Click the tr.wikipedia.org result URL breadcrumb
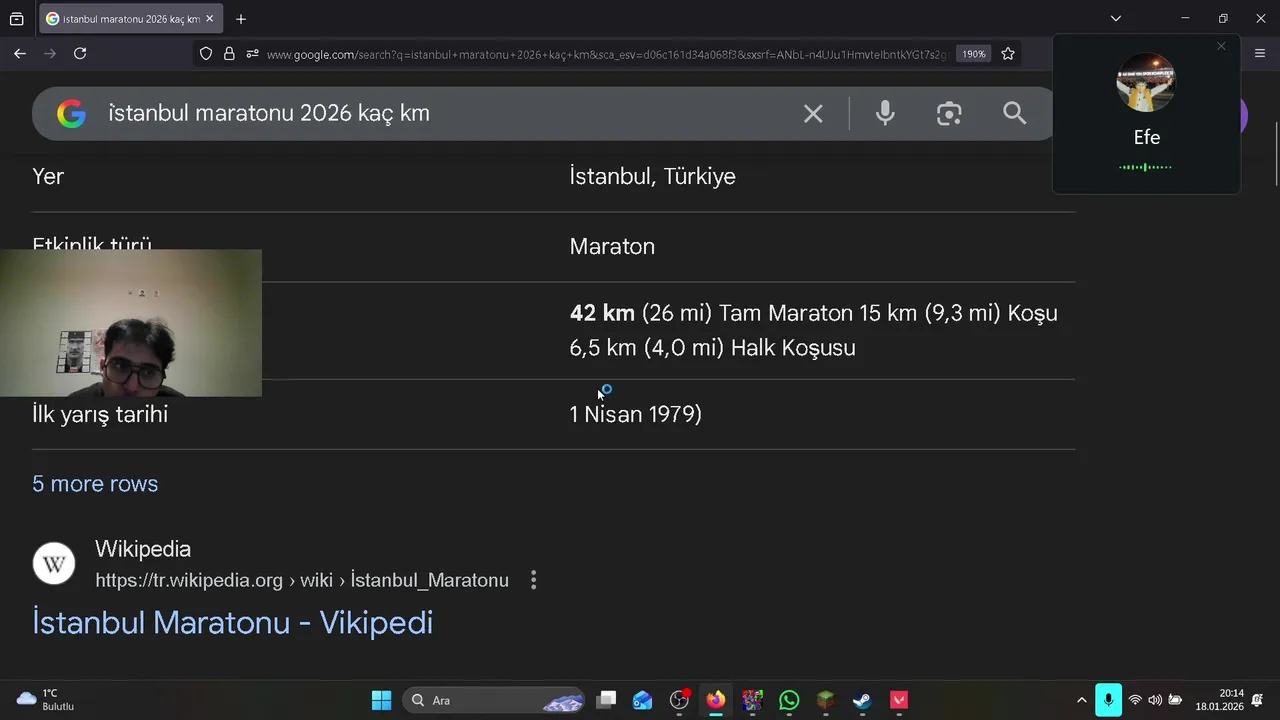 pyautogui.click(x=302, y=580)
